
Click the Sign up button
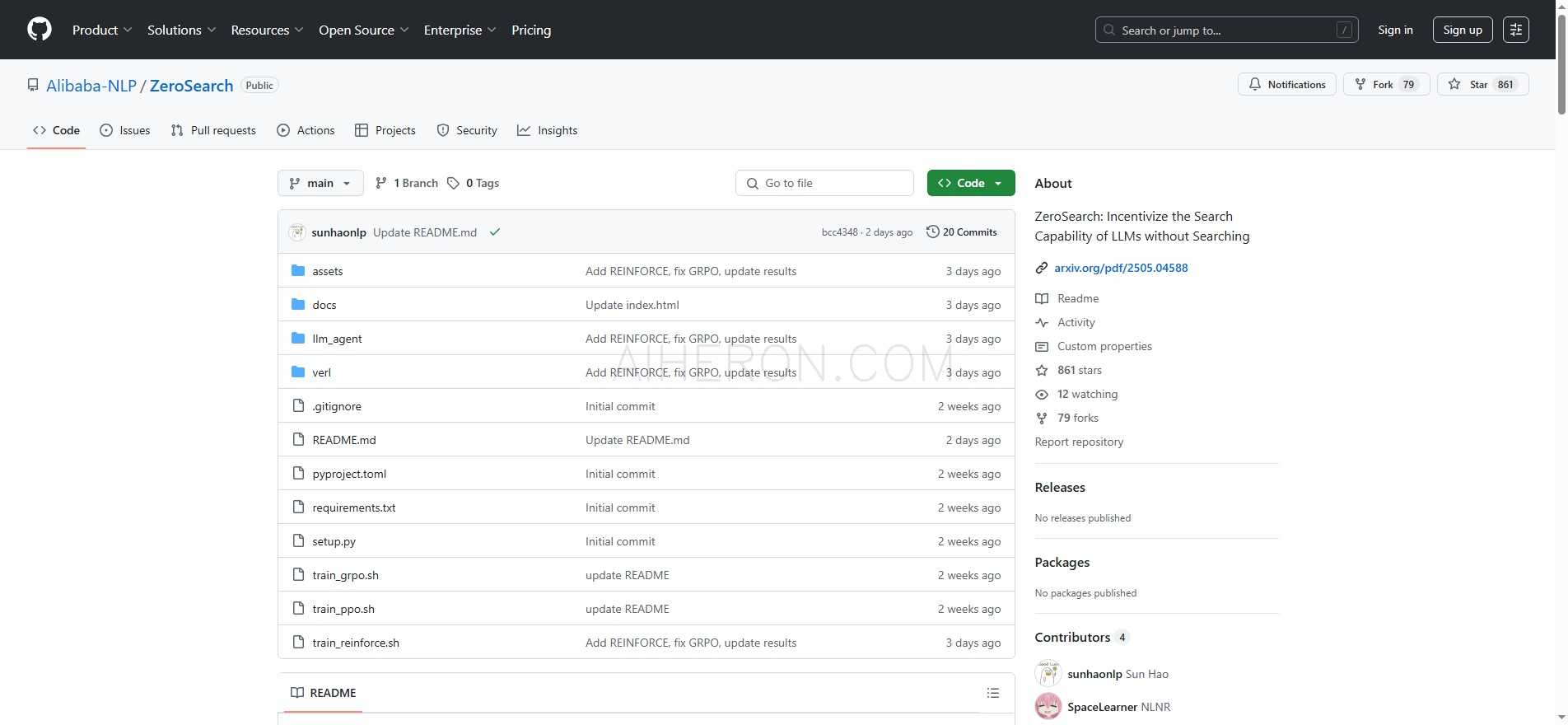click(1463, 30)
